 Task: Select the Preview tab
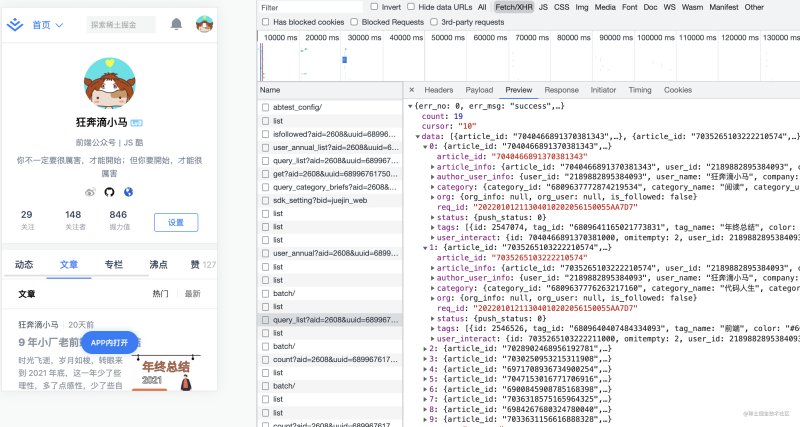(519, 90)
